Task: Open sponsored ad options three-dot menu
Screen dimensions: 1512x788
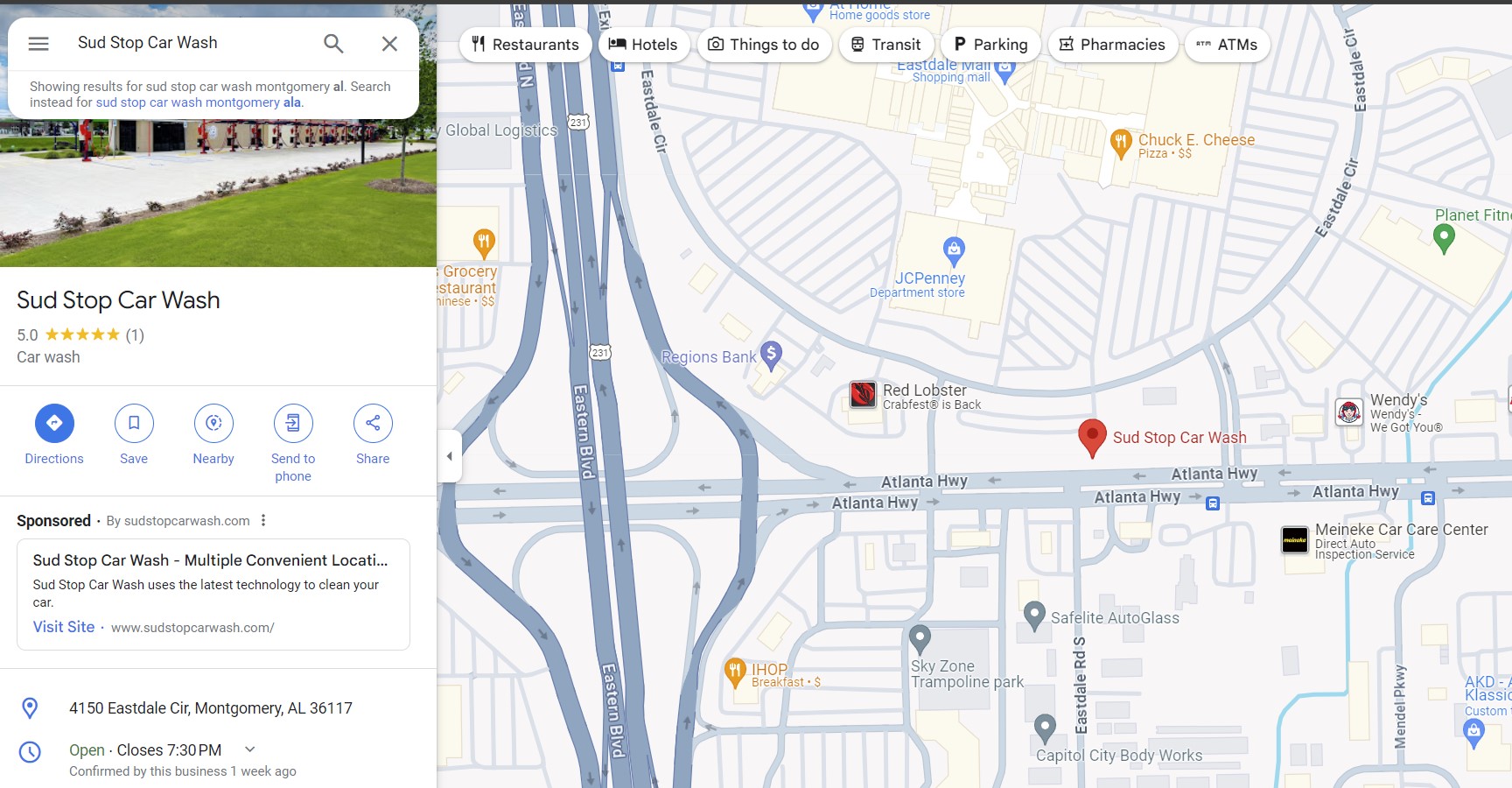Action: click(262, 520)
